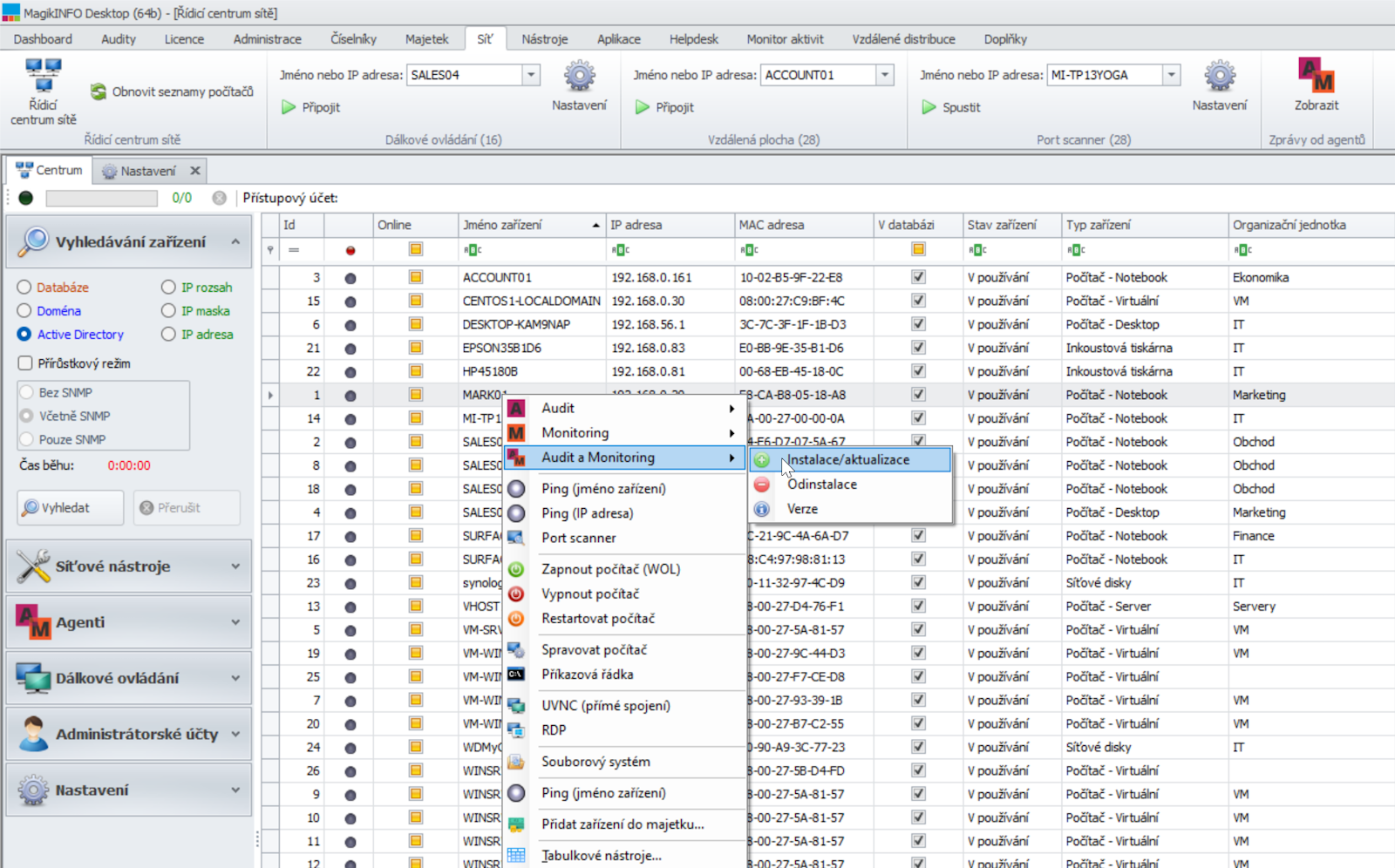Click the search progress bar
Screen dimensions: 1395x868
tap(102, 198)
